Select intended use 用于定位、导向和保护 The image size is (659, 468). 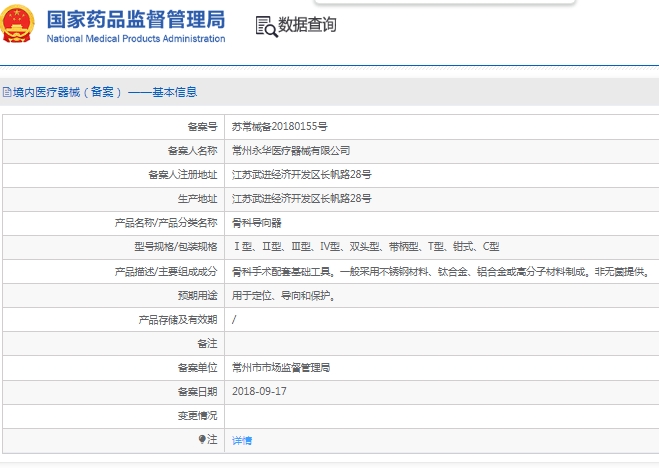pos(283,296)
